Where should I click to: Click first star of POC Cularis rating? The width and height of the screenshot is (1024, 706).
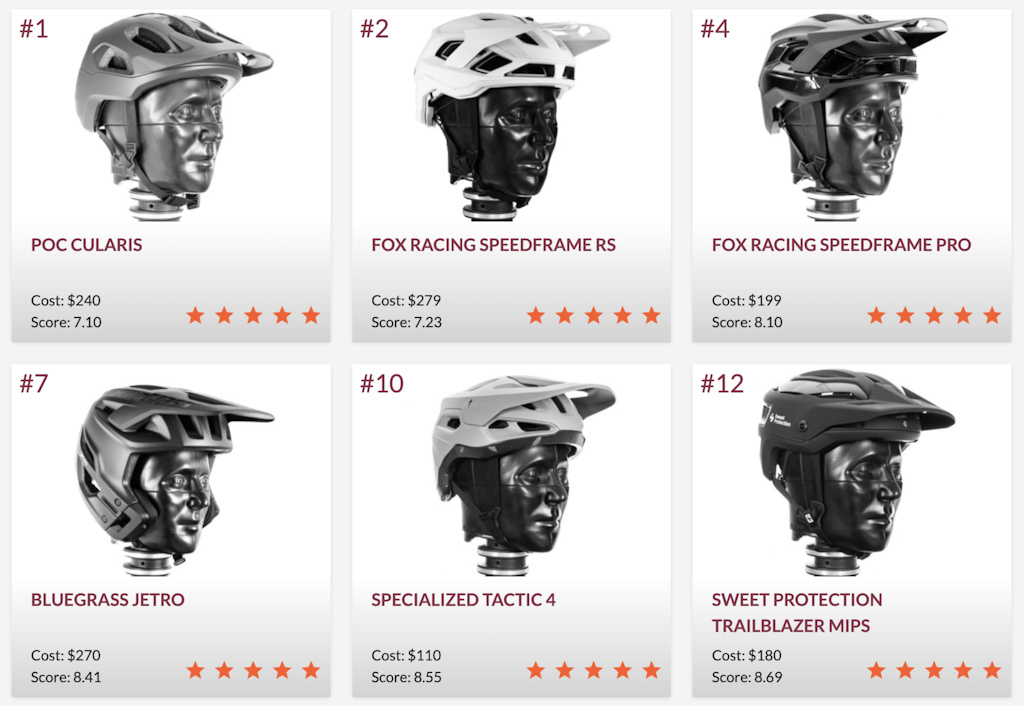coord(195,315)
